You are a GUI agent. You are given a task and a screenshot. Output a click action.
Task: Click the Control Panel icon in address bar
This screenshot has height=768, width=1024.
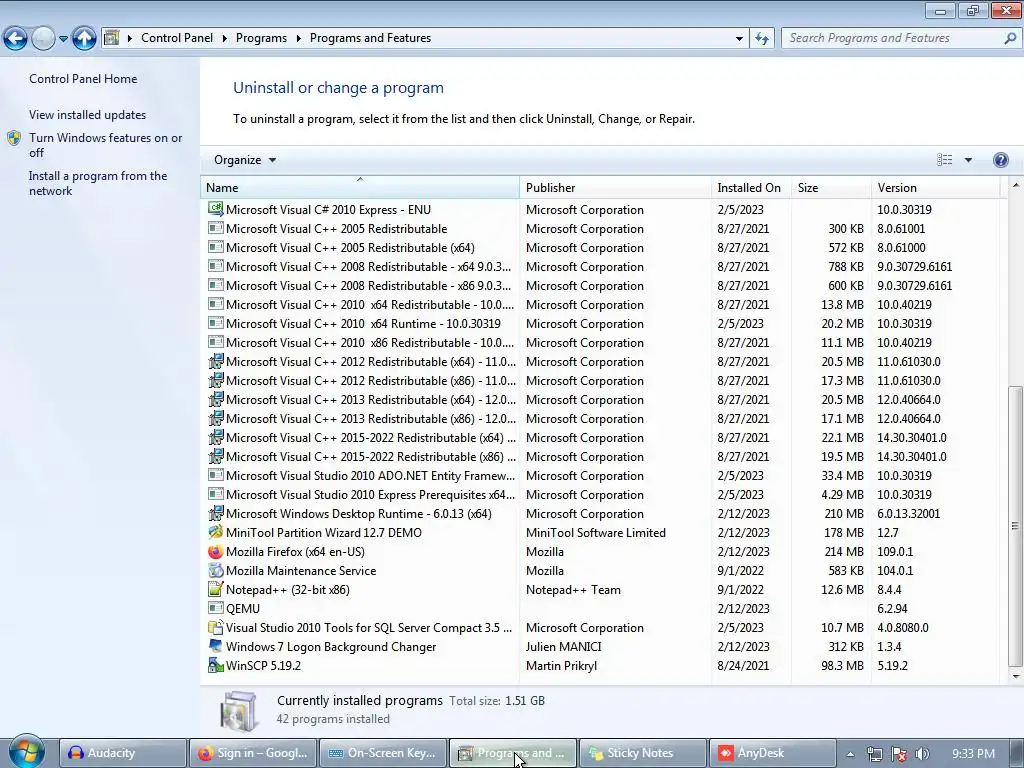coord(112,38)
